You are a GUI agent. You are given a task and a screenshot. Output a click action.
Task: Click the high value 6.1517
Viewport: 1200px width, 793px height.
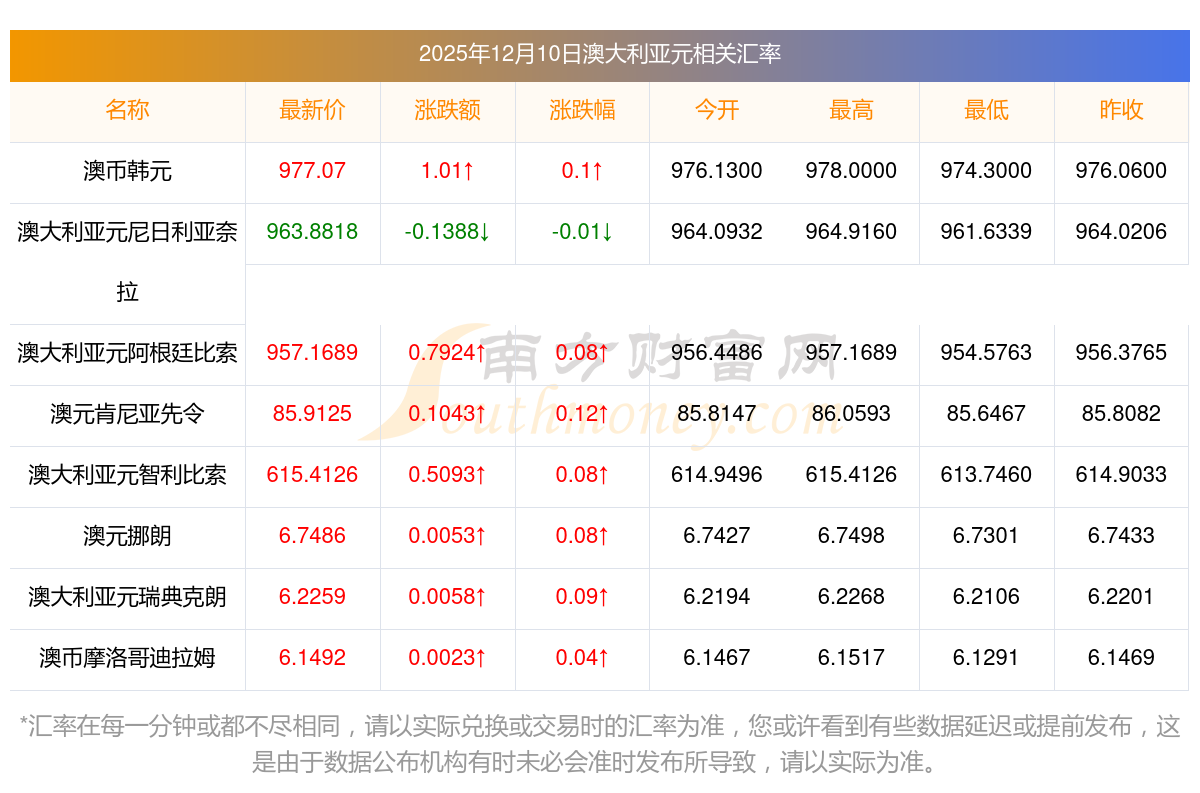pyautogui.click(x=851, y=658)
